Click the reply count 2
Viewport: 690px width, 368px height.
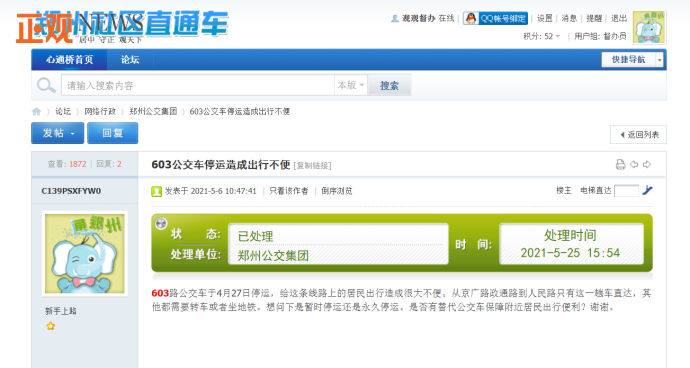[119, 164]
